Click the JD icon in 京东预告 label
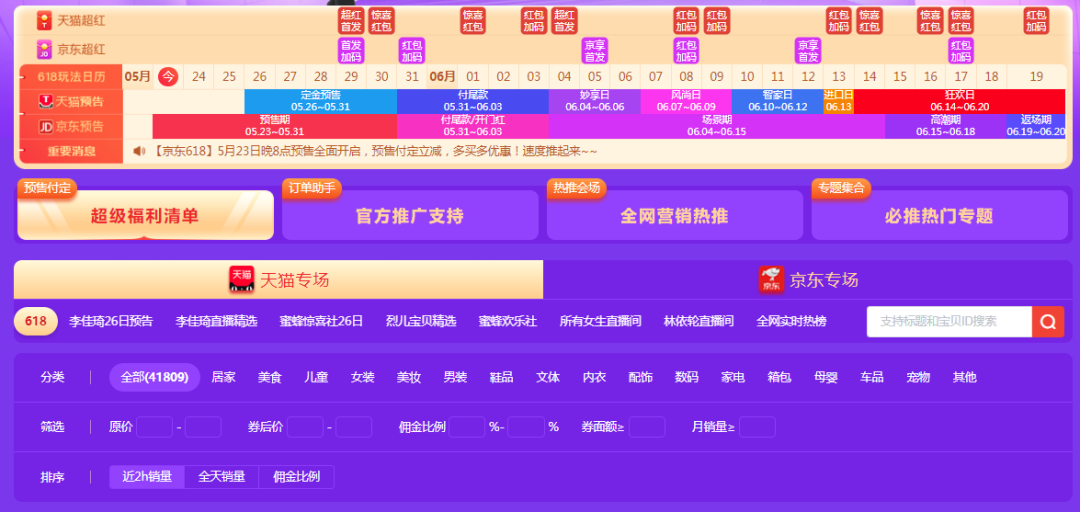 coord(45,126)
